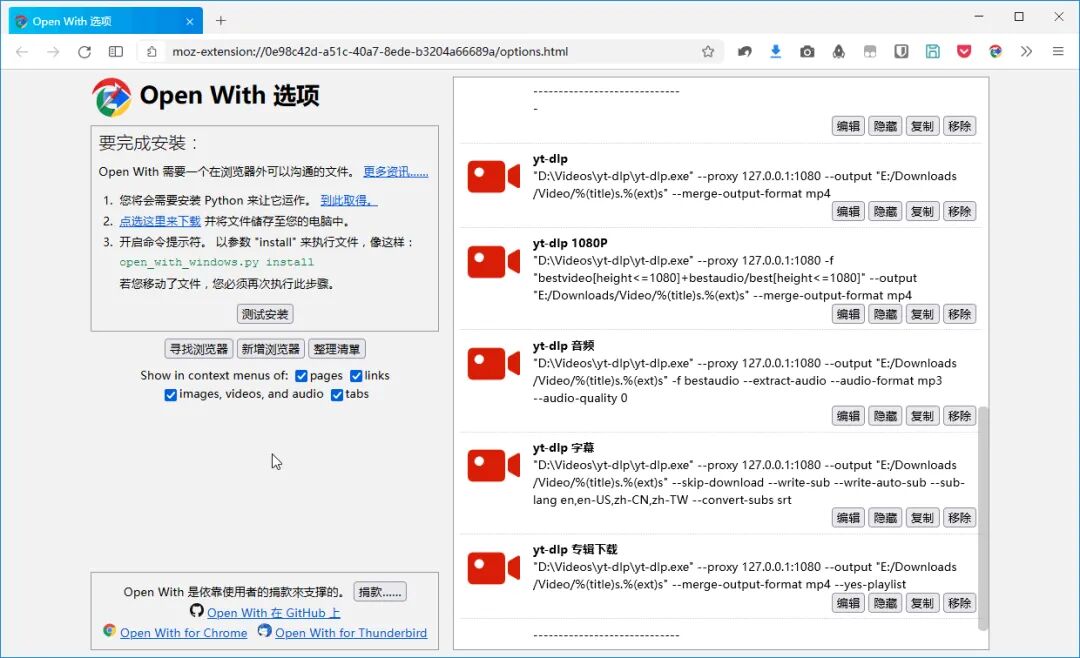Image resolution: width=1080 pixels, height=658 pixels.
Task: Toggle the pages context menu checkbox
Action: (x=301, y=376)
